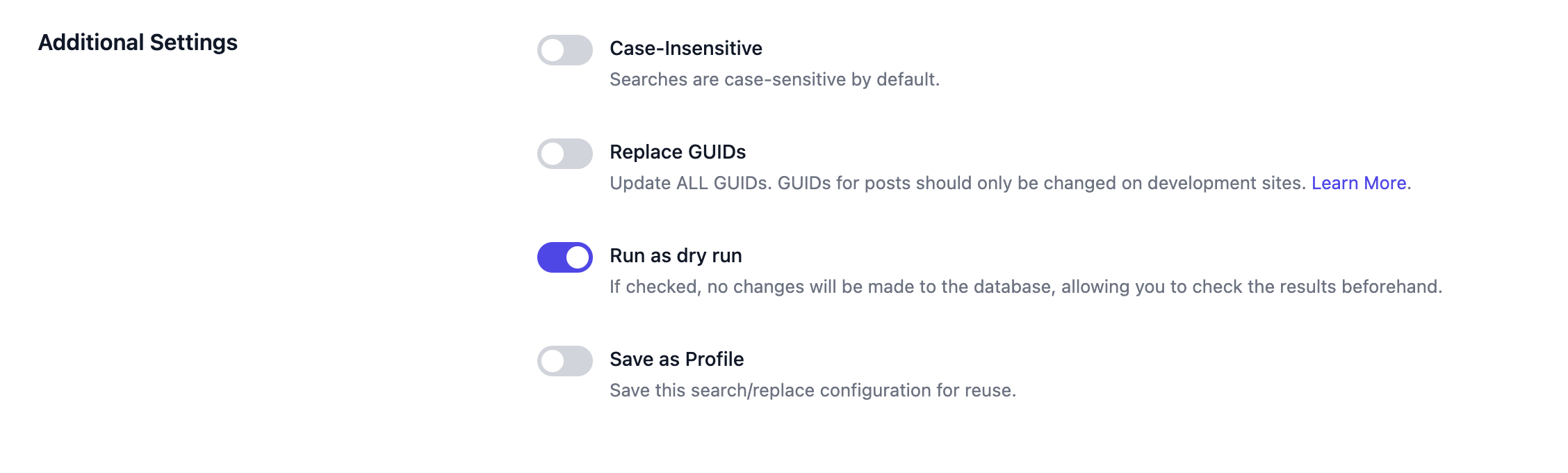Click the Save as Profile label
Screen dimensions: 1568x473
(x=675, y=359)
